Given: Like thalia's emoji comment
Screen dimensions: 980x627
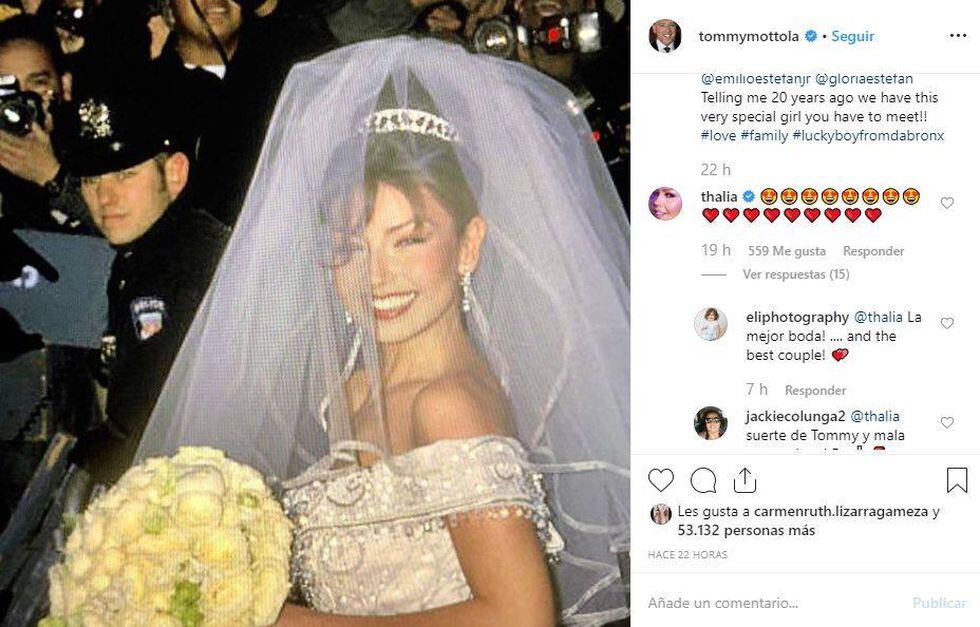Looking at the screenshot, I should coord(947,203).
